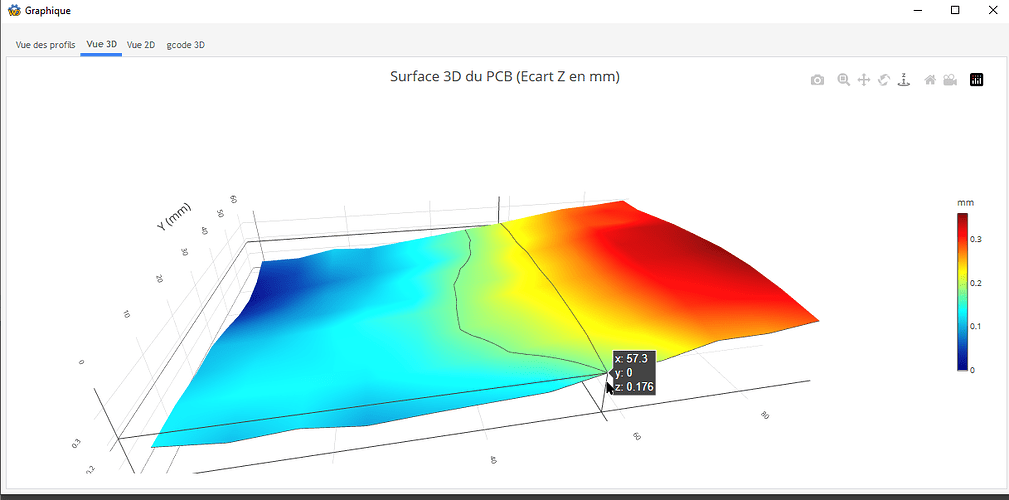Open the Plotly logo link in modebar
Screen dimensions: 1009x500
976,80
